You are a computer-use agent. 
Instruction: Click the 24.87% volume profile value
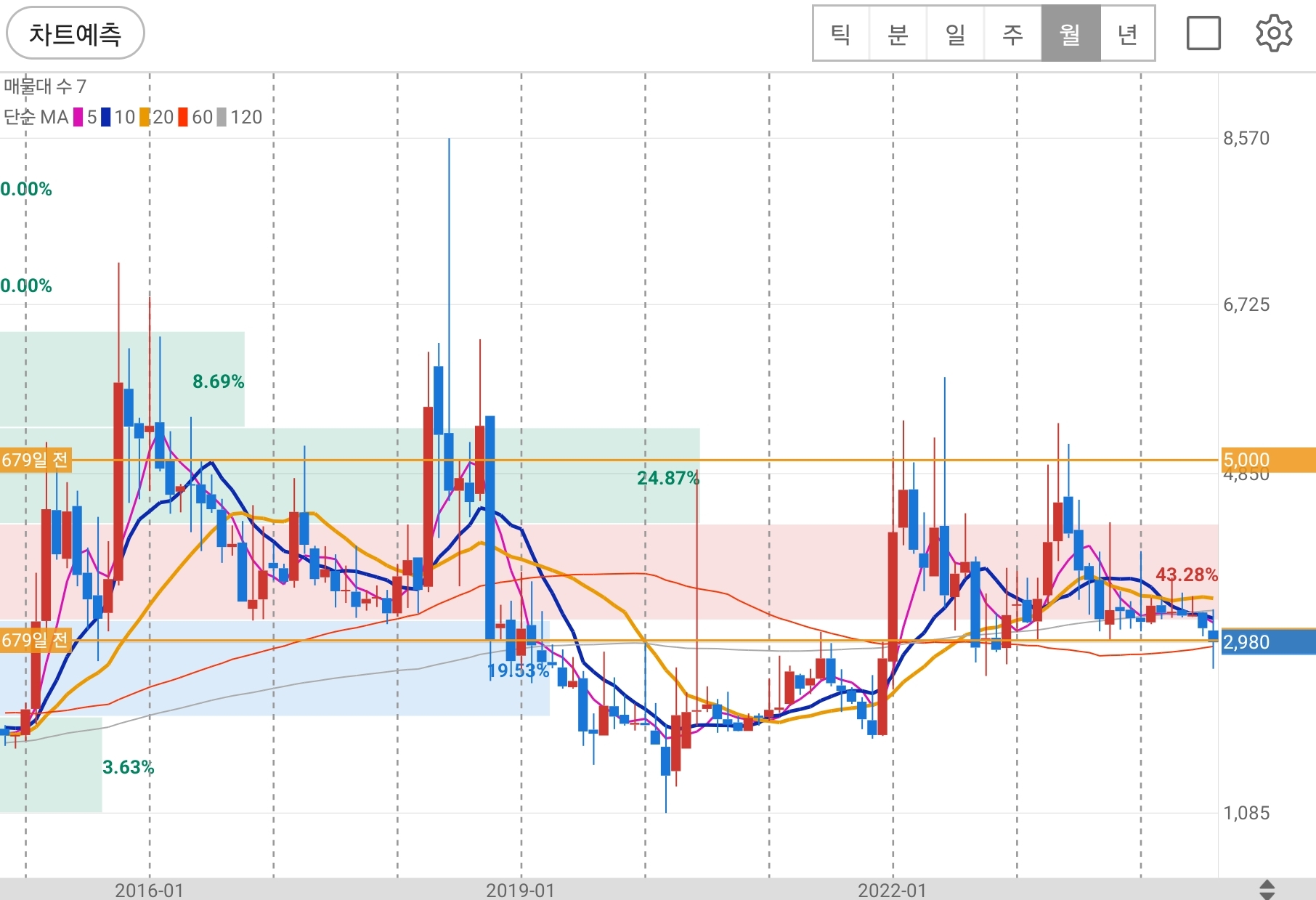pyautogui.click(x=667, y=478)
